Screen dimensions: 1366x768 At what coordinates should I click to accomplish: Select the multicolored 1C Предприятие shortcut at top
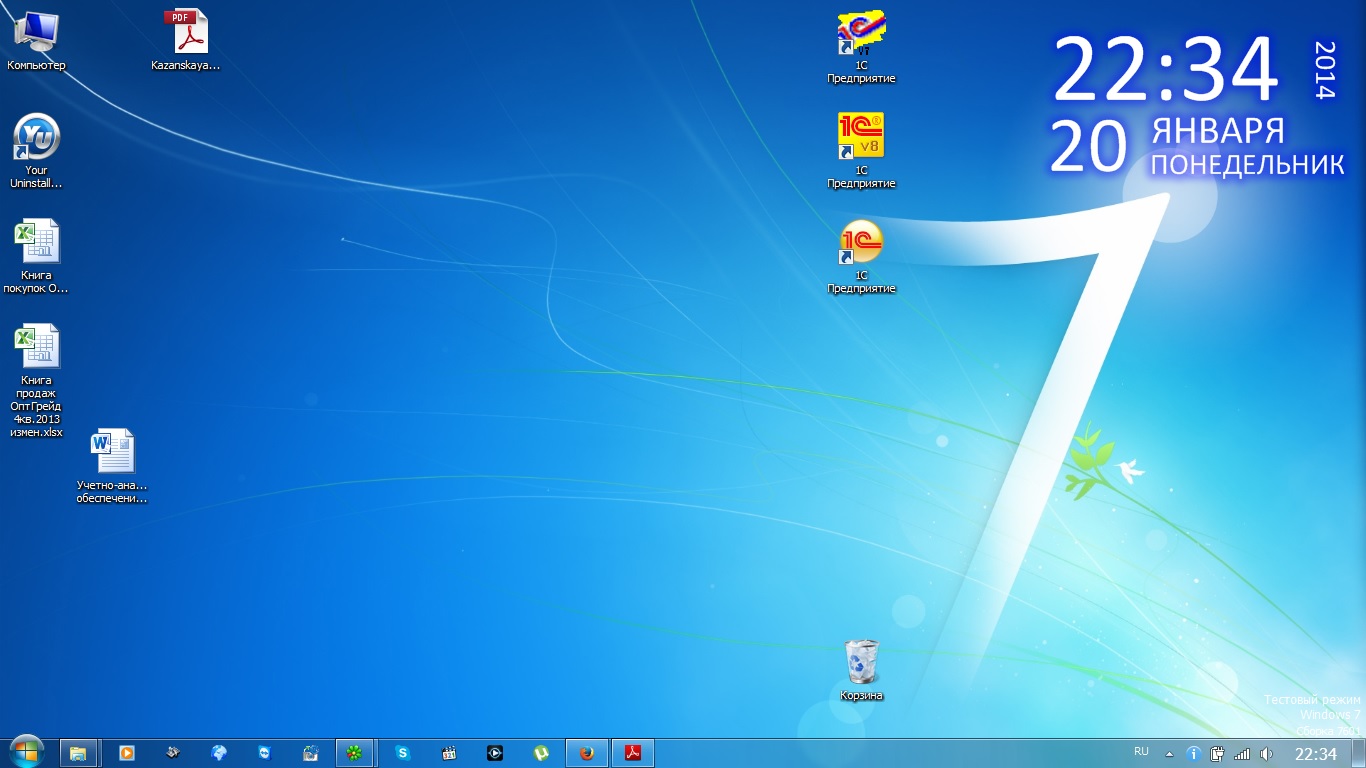(861, 46)
